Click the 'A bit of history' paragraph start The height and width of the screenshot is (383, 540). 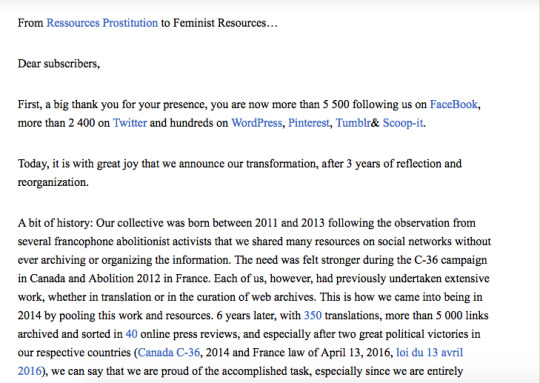(x=55, y=223)
